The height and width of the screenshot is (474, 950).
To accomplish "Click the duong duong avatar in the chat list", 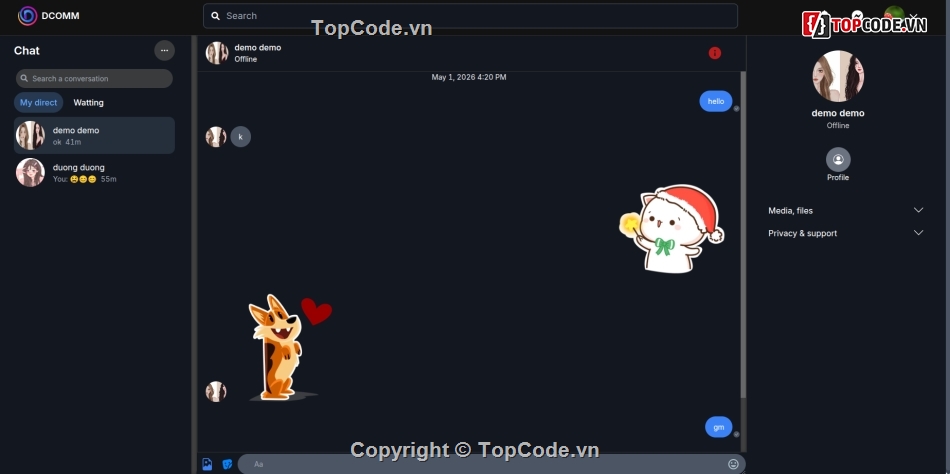I will [x=30, y=173].
